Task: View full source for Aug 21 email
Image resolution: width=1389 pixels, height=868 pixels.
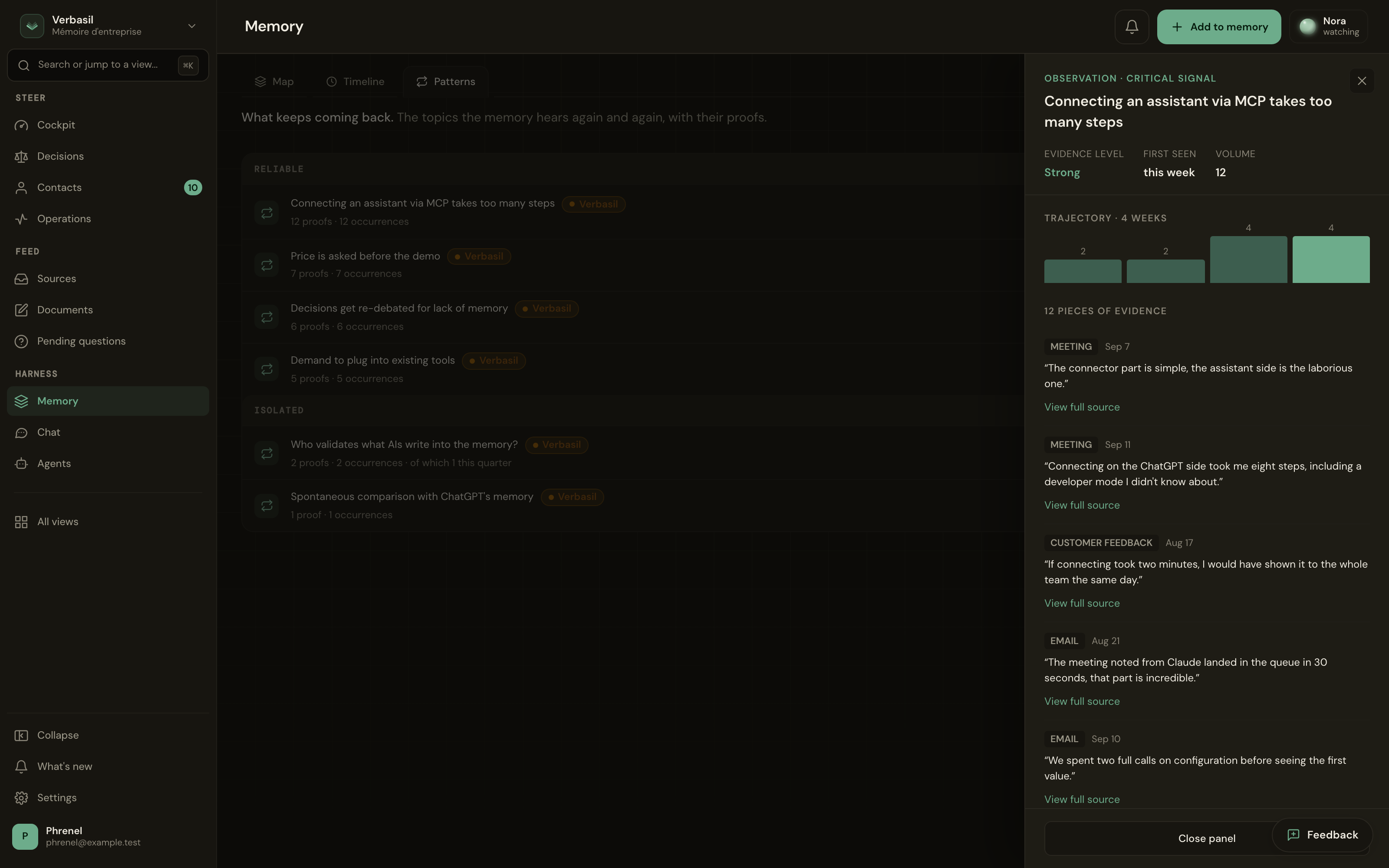Action: point(1081,701)
